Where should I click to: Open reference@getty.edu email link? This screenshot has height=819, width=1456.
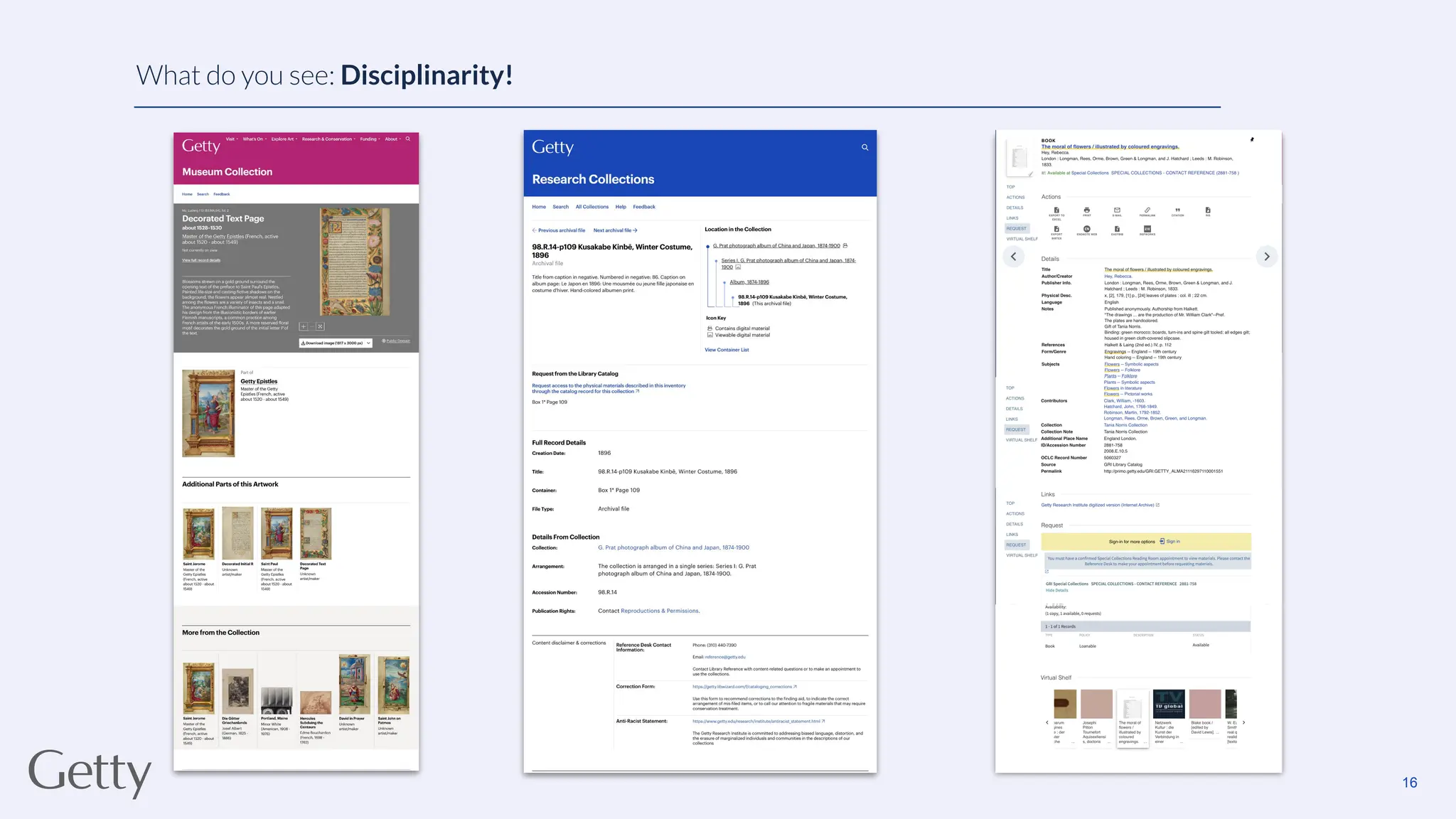(x=725, y=657)
